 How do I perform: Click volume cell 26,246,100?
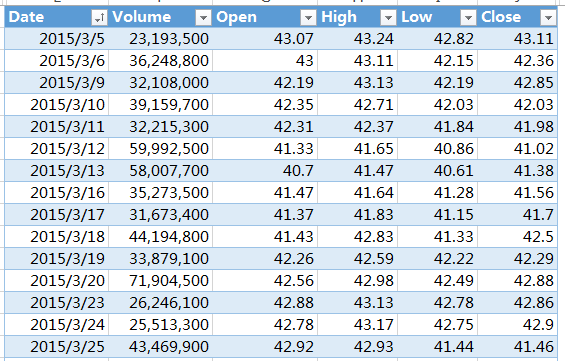point(160,302)
